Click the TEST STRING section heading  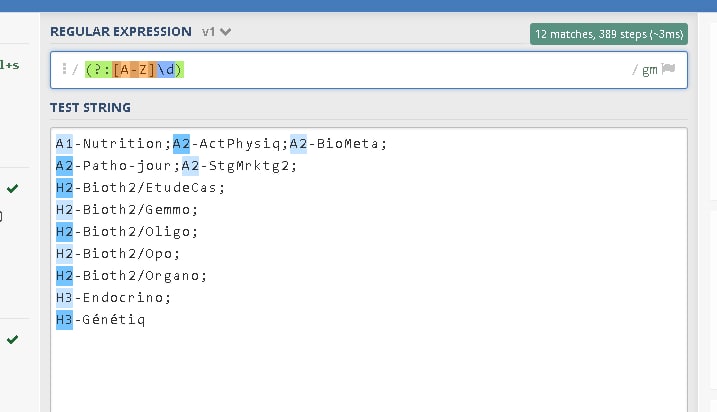tap(91, 107)
